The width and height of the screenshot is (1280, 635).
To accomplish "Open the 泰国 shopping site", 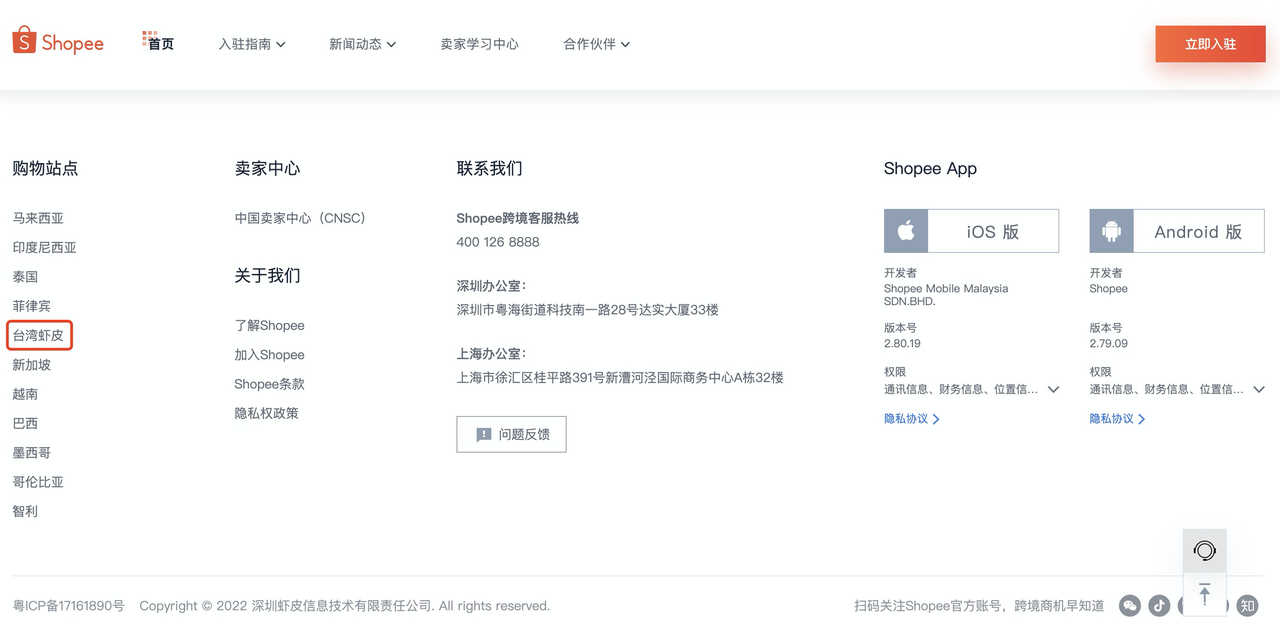I will 25,277.
